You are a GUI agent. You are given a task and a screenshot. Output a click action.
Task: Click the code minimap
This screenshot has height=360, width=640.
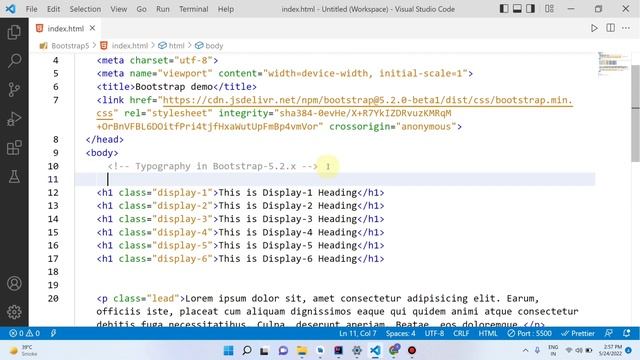coord(613,64)
